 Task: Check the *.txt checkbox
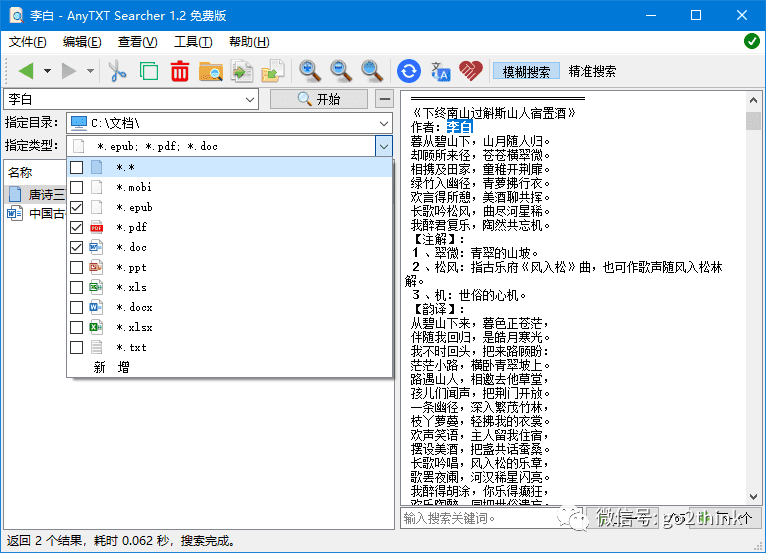[76, 347]
